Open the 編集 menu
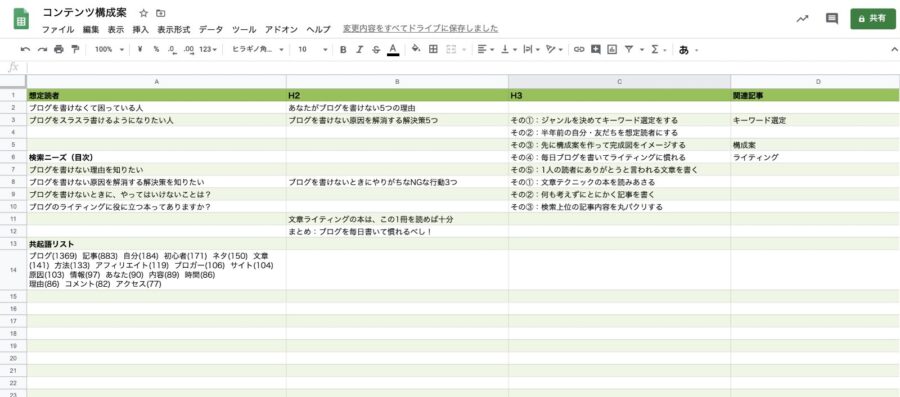The image size is (900, 397). pos(91,29)
